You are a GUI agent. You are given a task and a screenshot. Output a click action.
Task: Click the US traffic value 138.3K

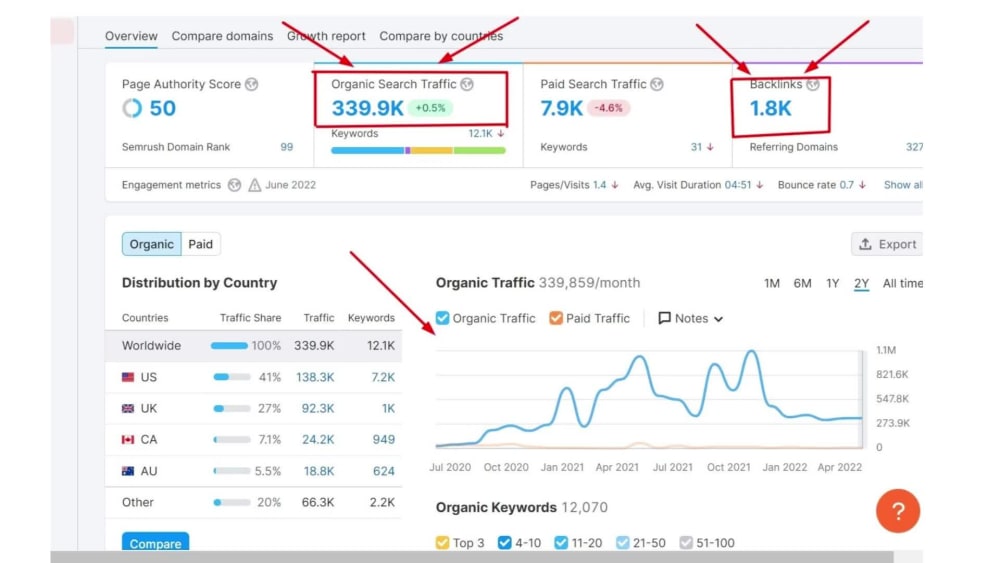click(315, 377)
